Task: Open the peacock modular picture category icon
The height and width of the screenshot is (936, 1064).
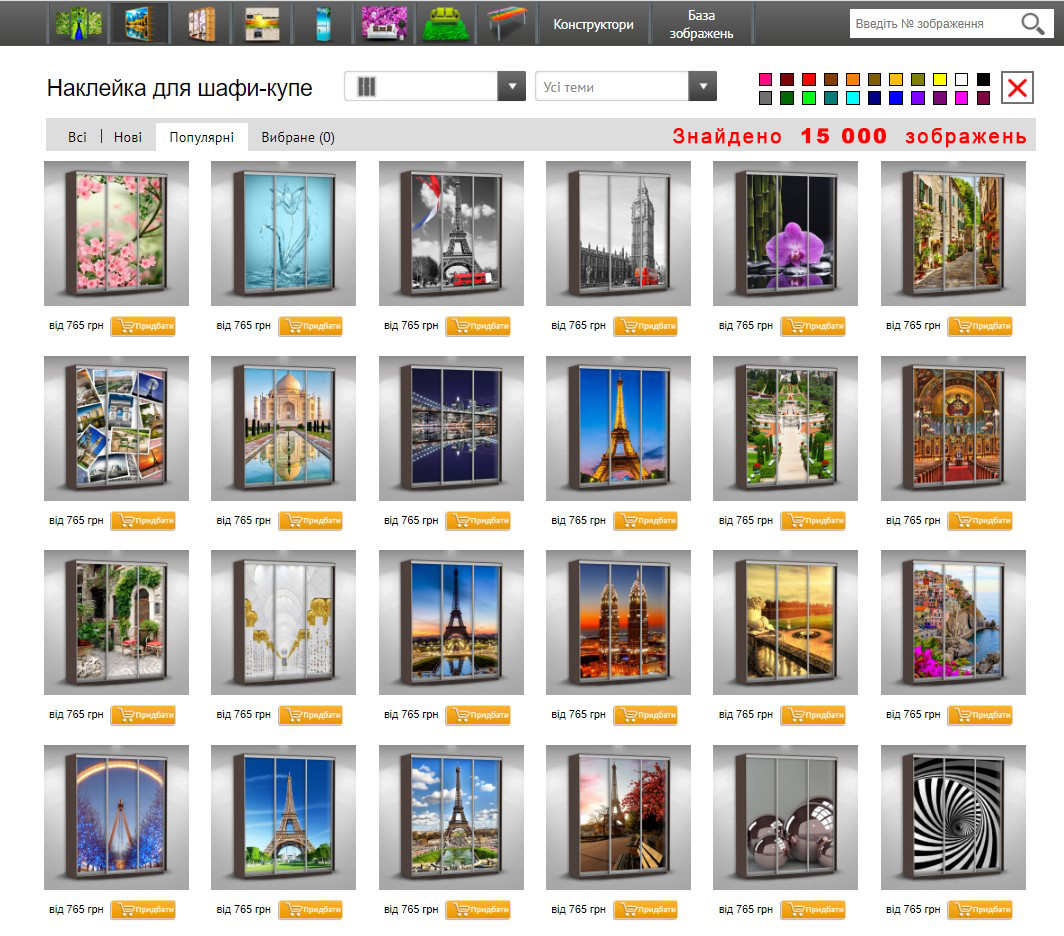Action: [x=76, y=23]
